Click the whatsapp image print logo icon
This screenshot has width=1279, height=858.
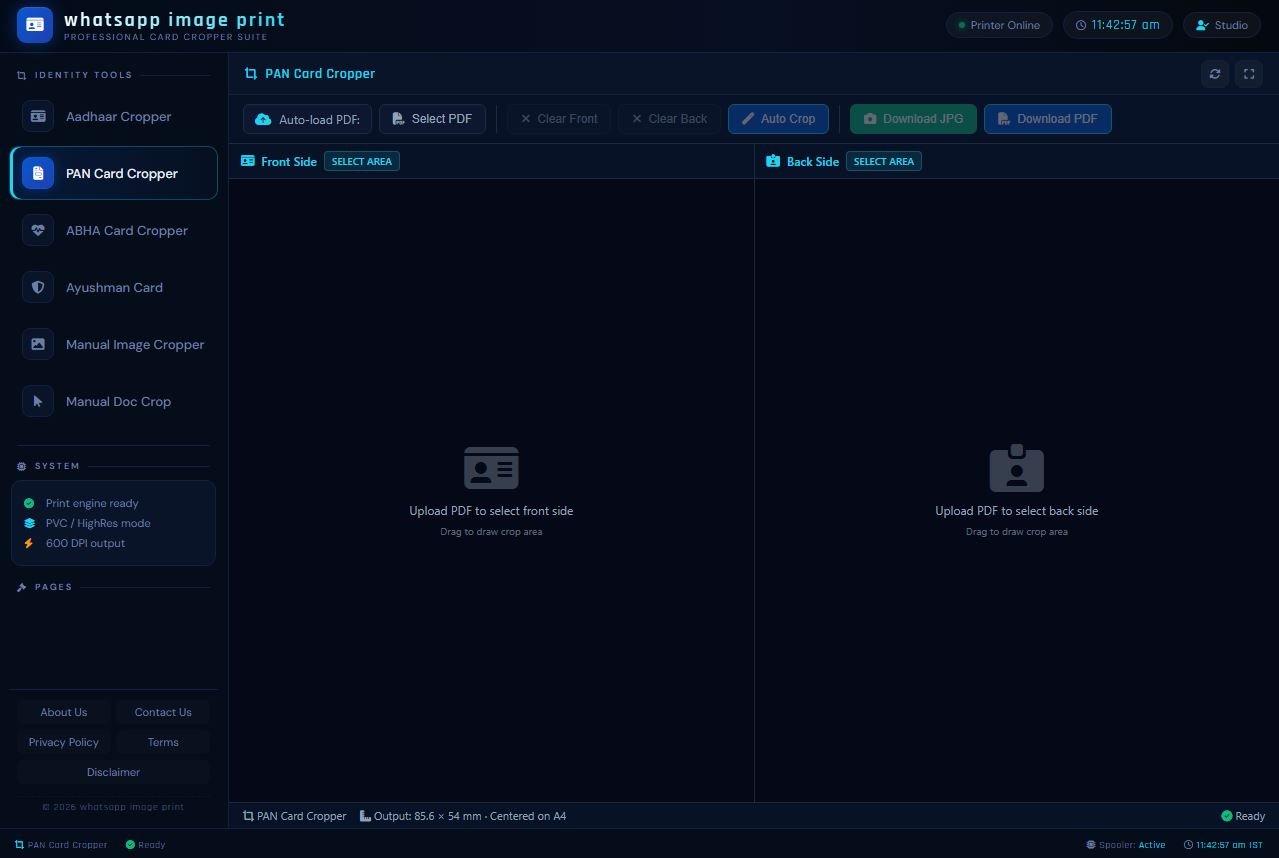click(35, 25)
